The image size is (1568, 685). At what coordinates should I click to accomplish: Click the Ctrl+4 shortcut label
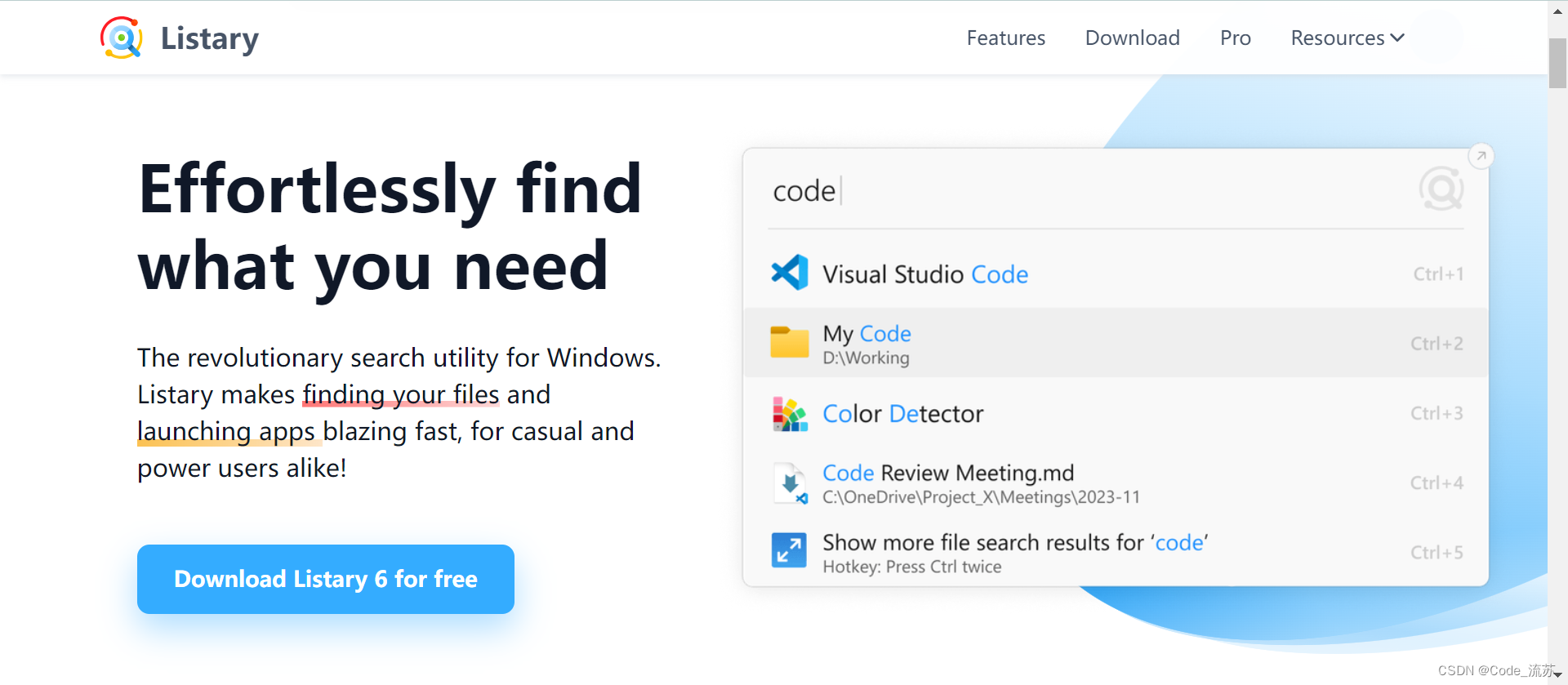point(1437,483)
